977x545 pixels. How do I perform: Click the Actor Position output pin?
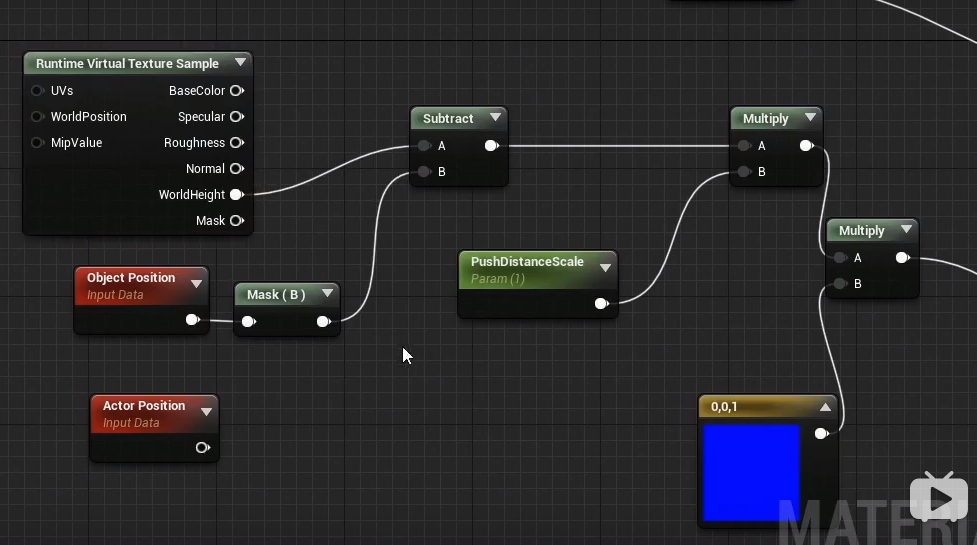tap(203, 448)
